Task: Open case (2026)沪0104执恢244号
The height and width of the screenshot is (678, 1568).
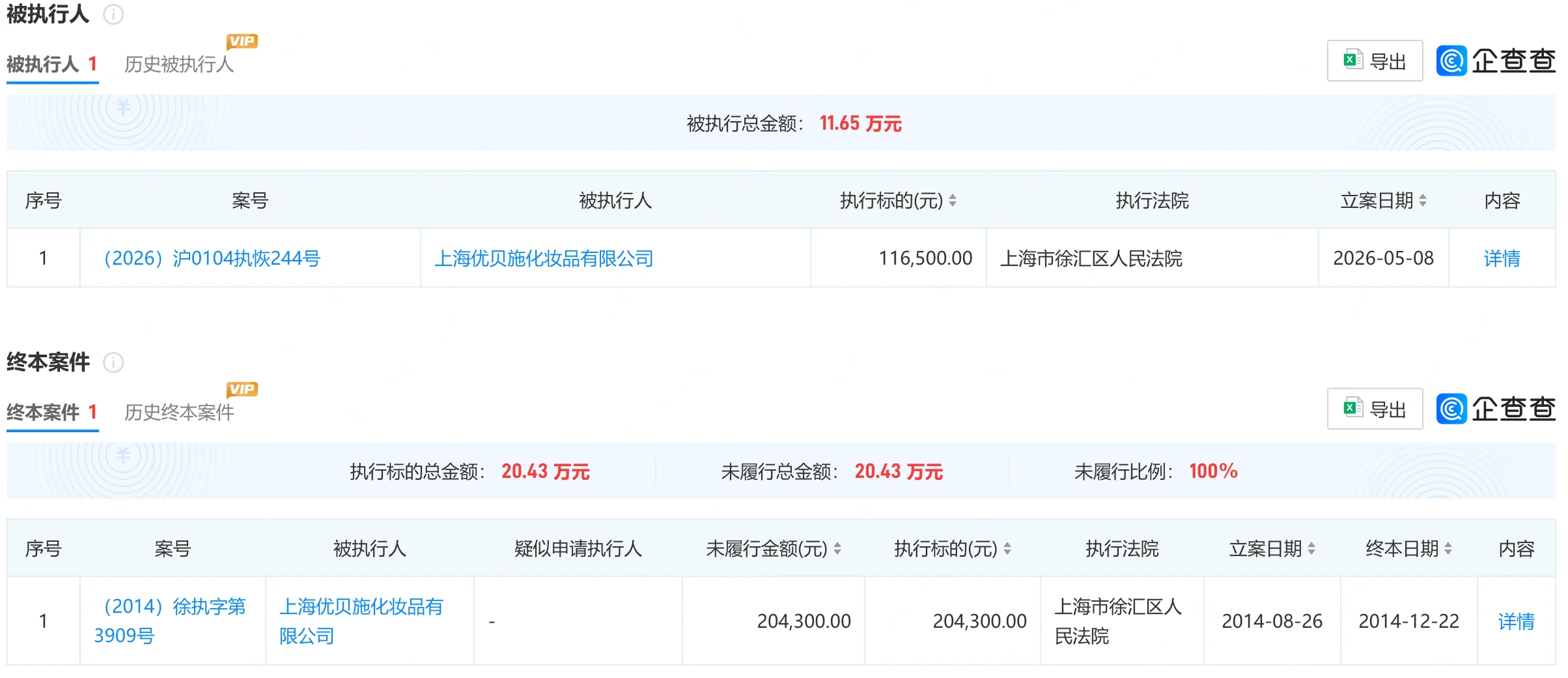Action: tap(212, 258)
